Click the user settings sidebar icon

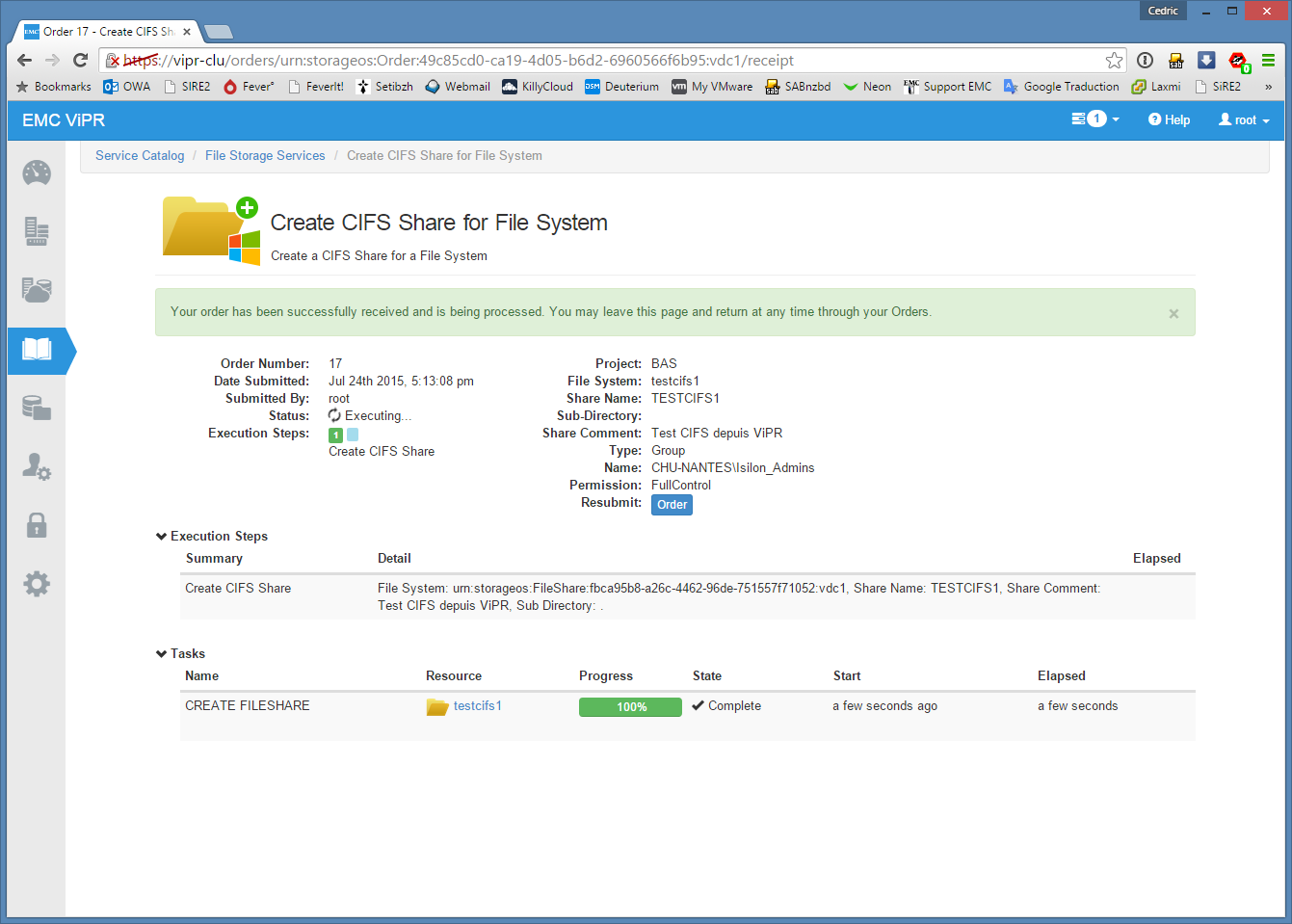click(37, 467)
